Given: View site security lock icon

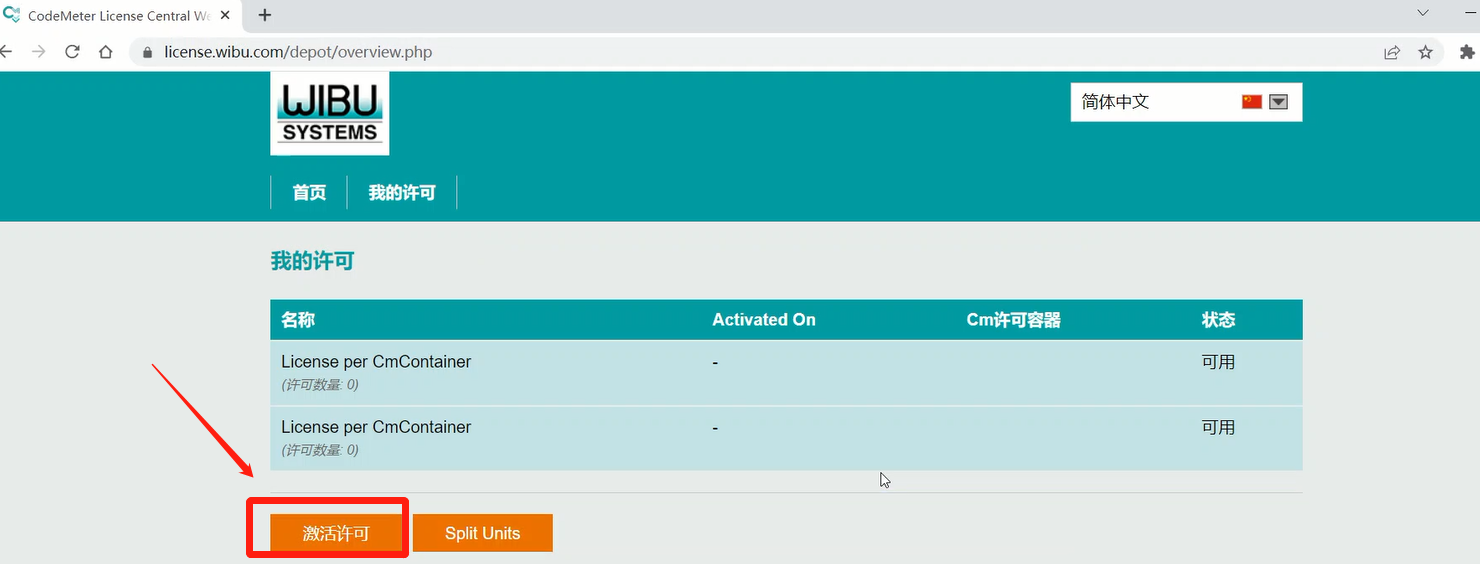Looking at the screenshot, I should point(148,52).
